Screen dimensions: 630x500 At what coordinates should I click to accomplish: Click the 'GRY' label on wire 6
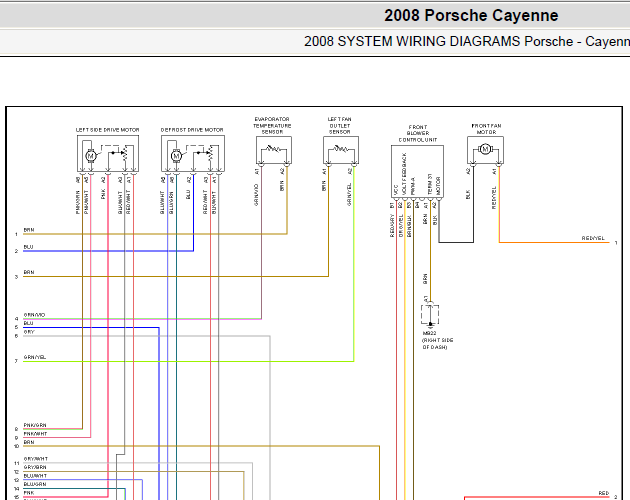pyautogui.click(x=29, y=332)
